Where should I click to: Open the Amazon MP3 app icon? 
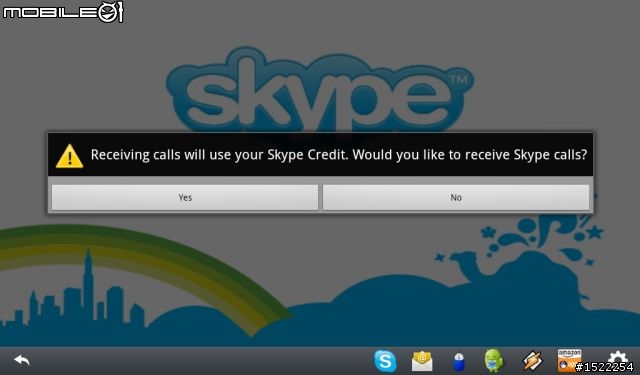(569, 361)
